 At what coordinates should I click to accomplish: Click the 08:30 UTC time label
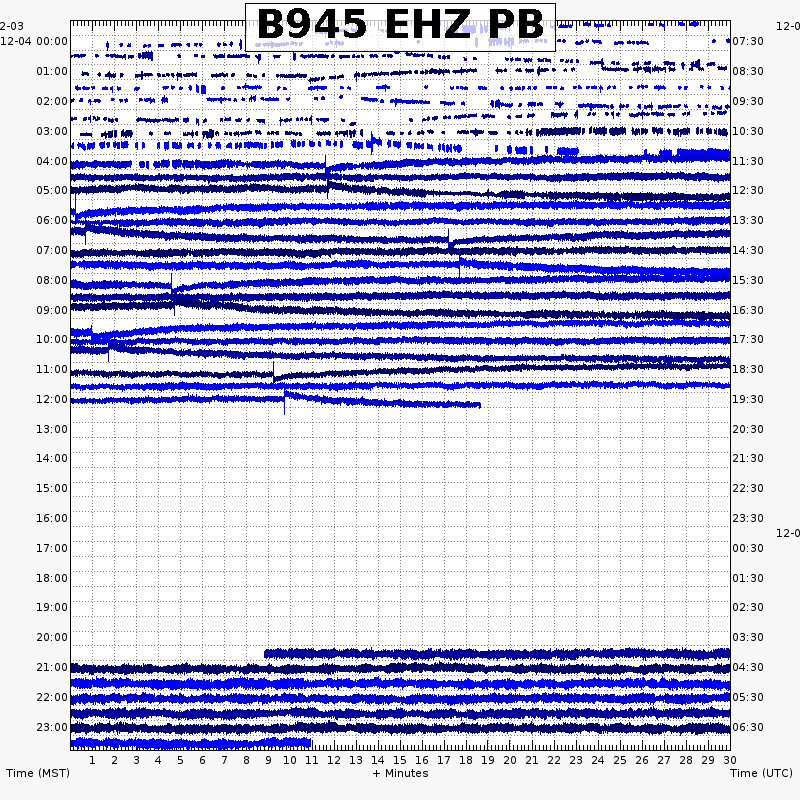(748, 71)
